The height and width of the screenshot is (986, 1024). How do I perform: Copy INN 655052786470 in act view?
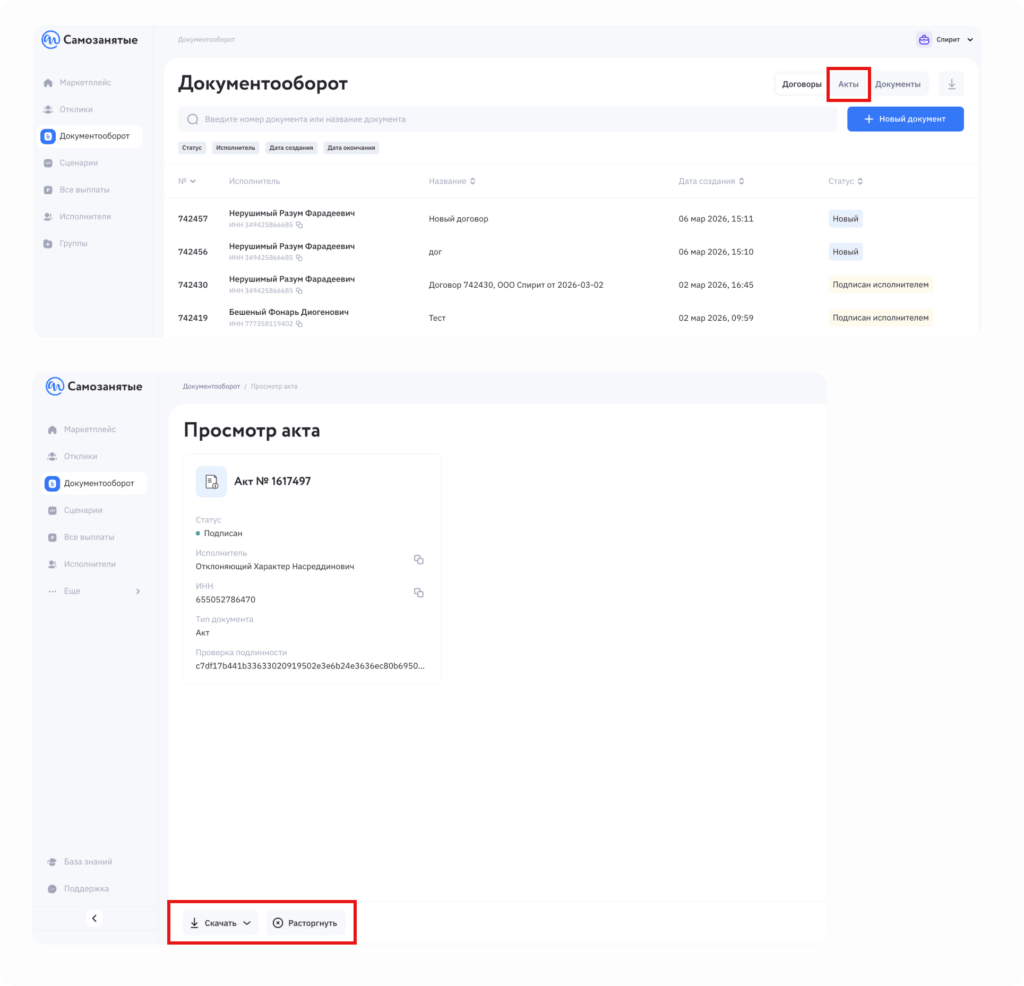(x=419, y=593)
